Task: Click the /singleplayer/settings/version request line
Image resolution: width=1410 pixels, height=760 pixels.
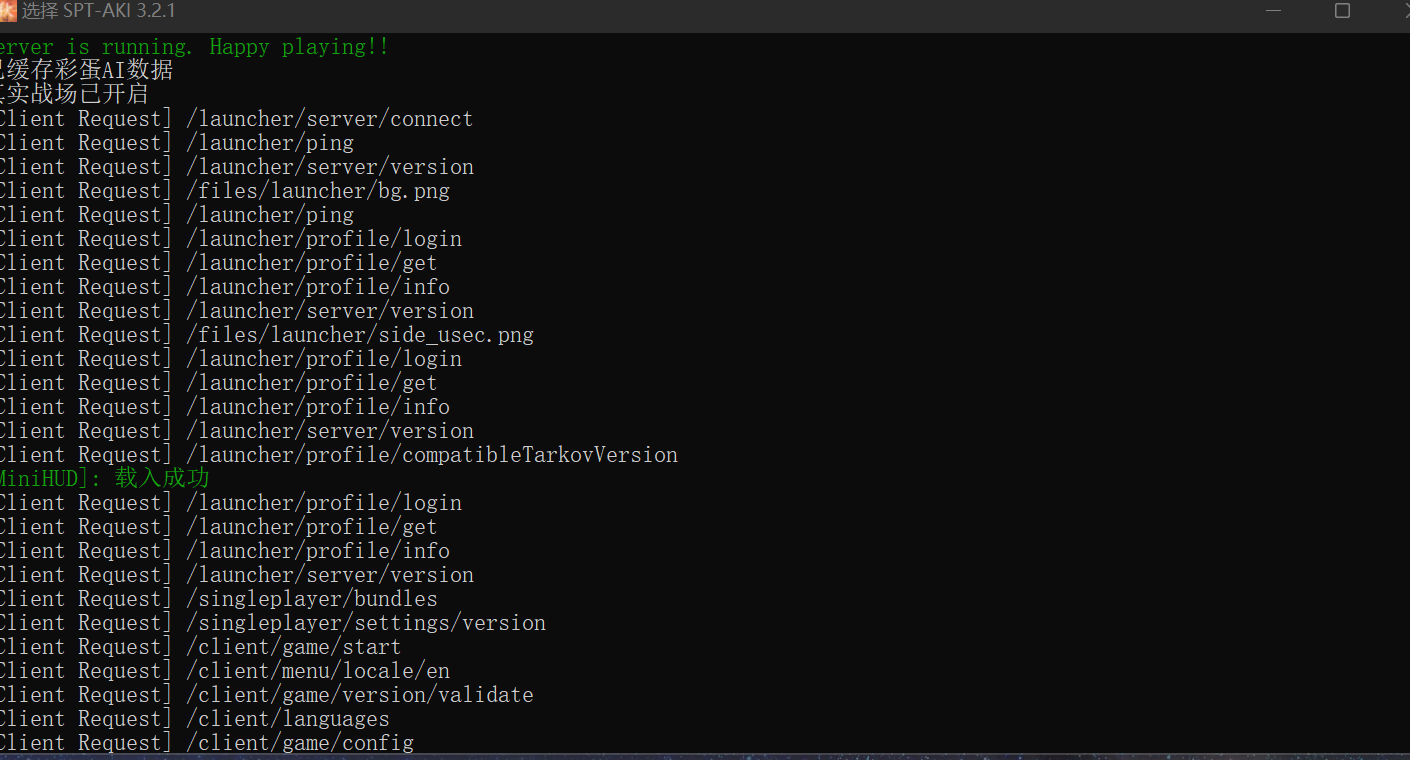Action: (272, 623)
